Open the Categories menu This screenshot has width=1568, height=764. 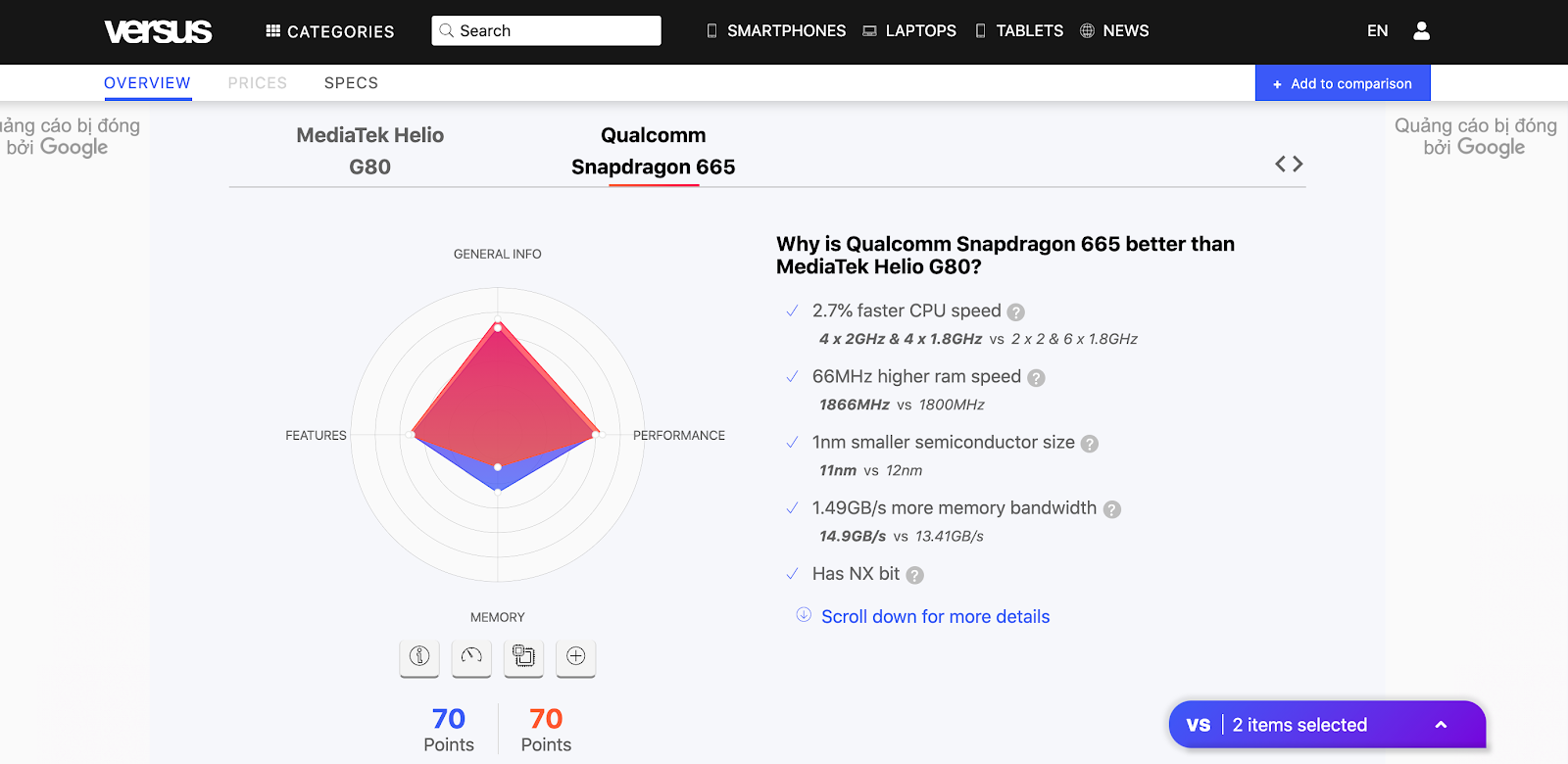tap(330, 31)
